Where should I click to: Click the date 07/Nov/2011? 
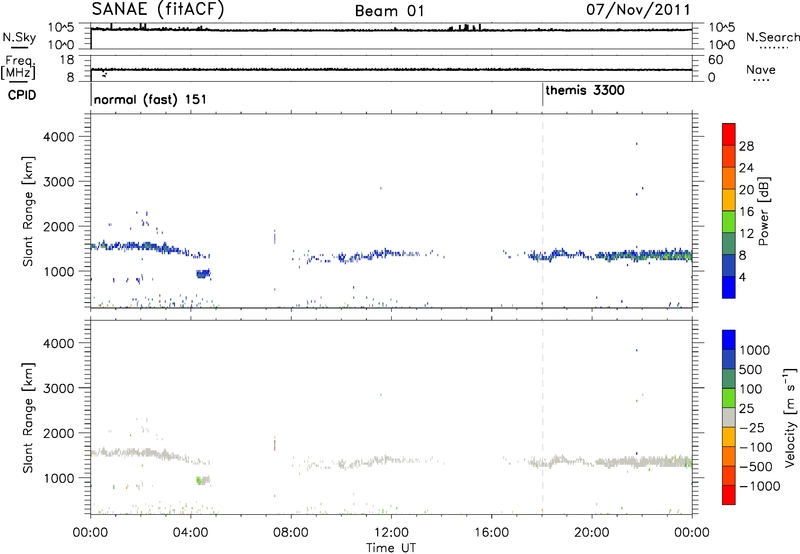point(638,10)
